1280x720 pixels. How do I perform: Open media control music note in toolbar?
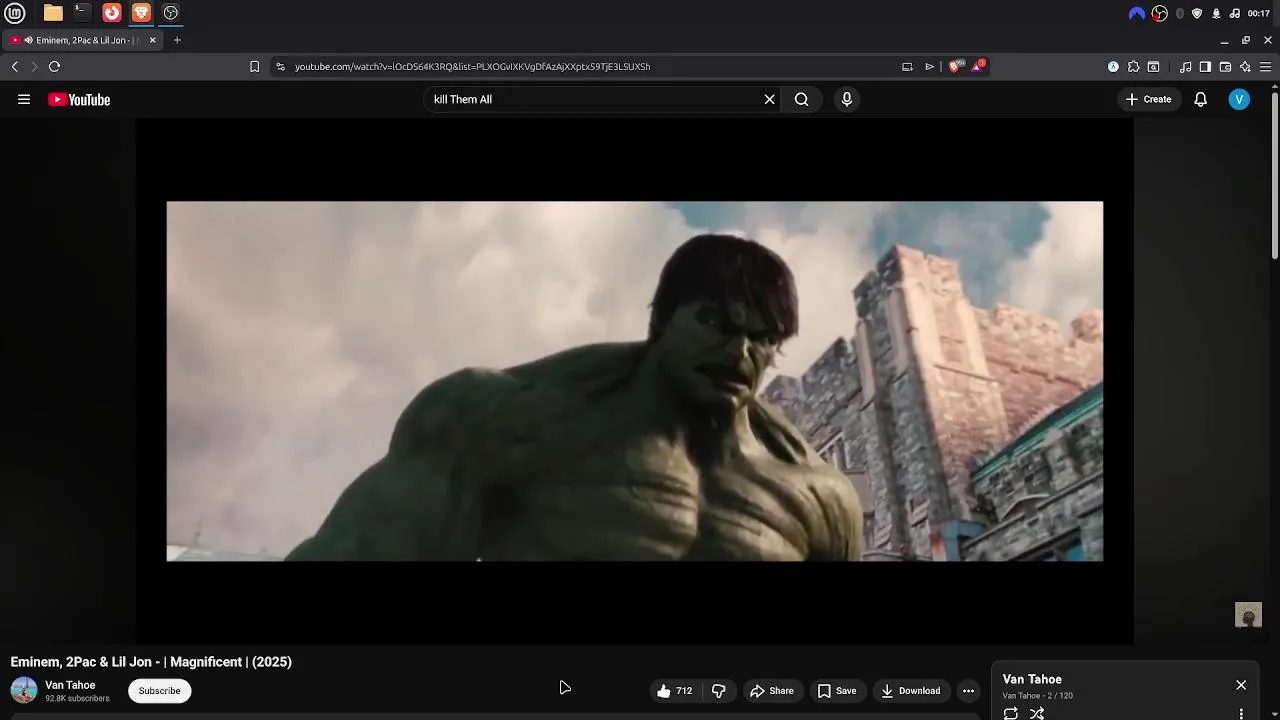click(1186, 67)
